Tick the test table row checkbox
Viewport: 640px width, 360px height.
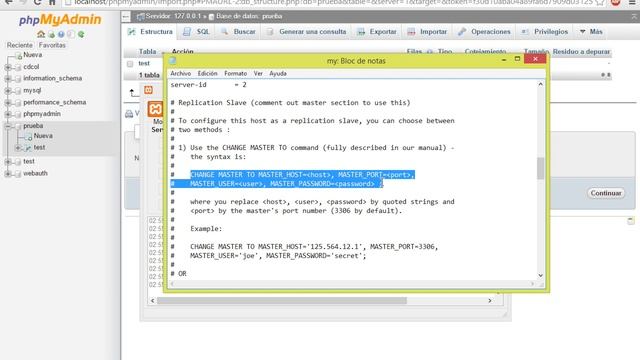tap(130, 64)
